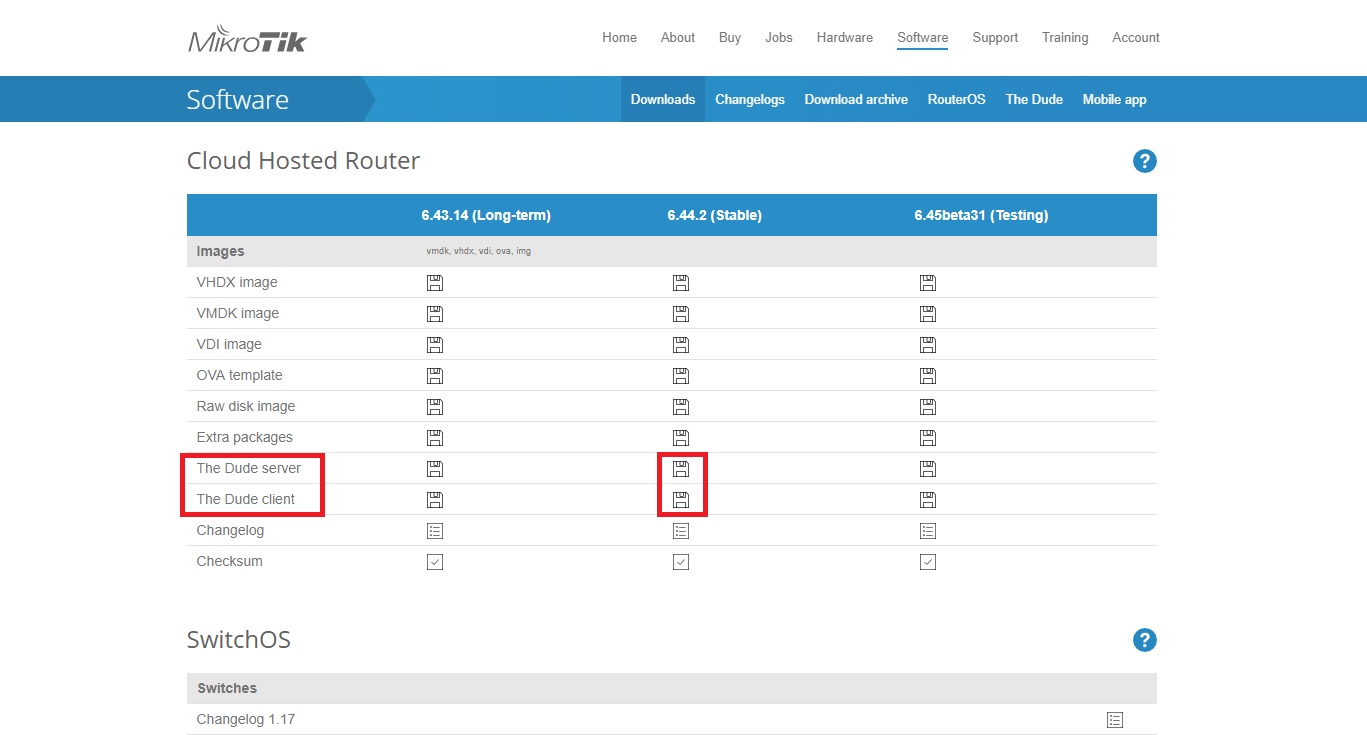Download Long-term Extra packages
Viewport: 1367px width, 735px height.
point(435,438)
